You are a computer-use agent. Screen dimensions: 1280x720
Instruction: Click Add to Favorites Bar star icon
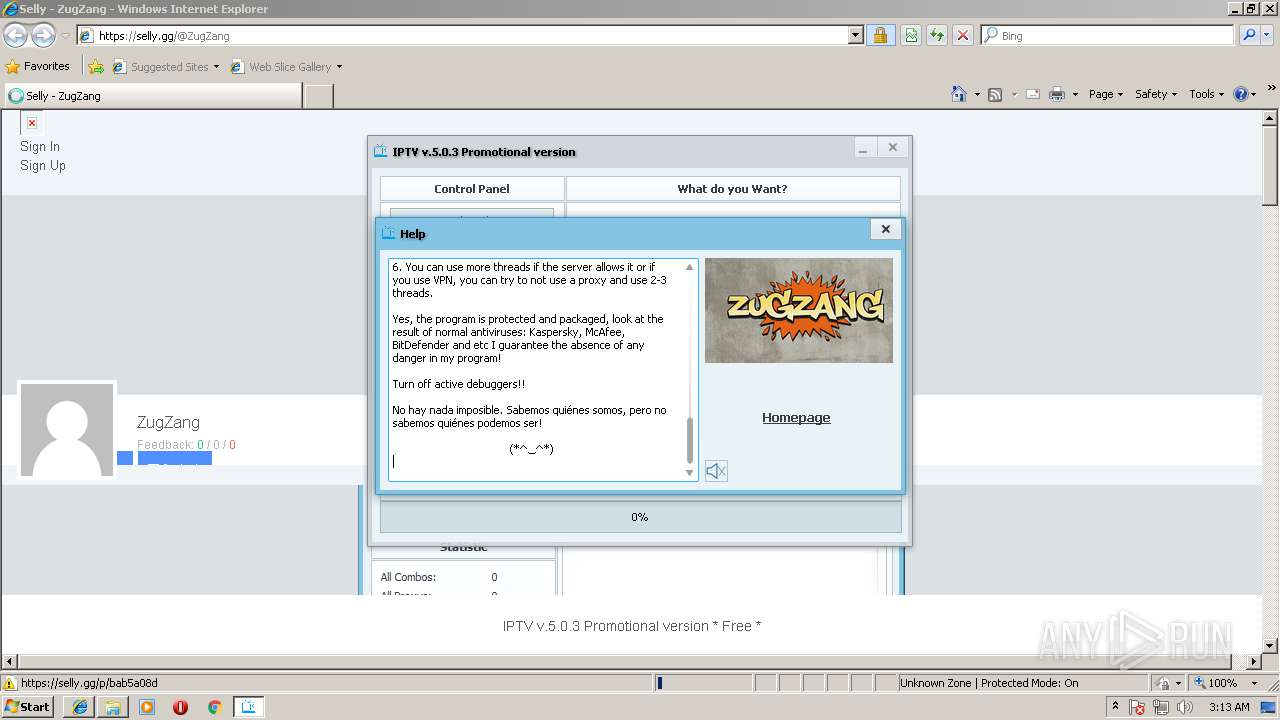(x=96, y=67)
